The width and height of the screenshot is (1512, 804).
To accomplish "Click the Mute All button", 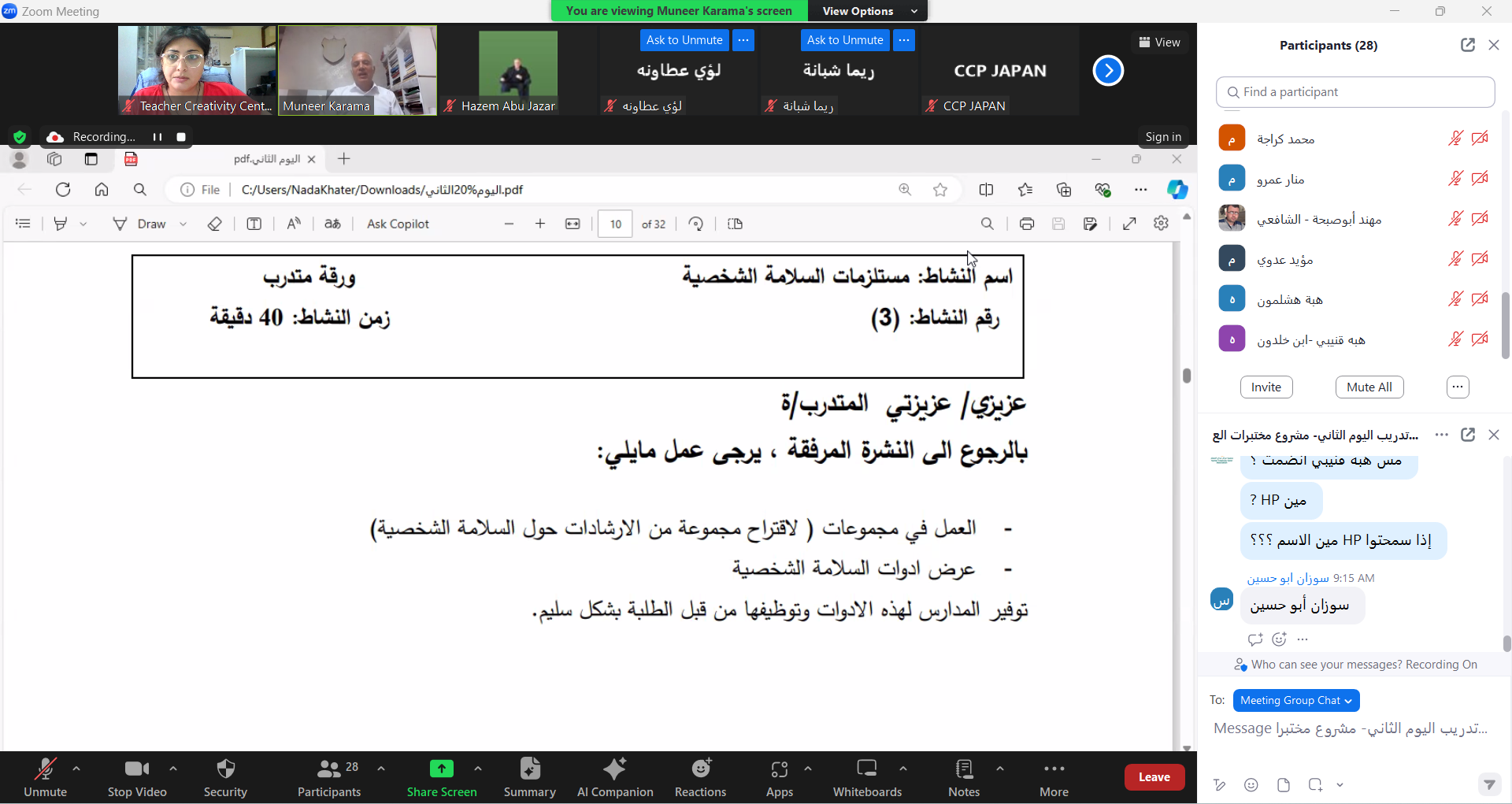I will (1369, 387).
